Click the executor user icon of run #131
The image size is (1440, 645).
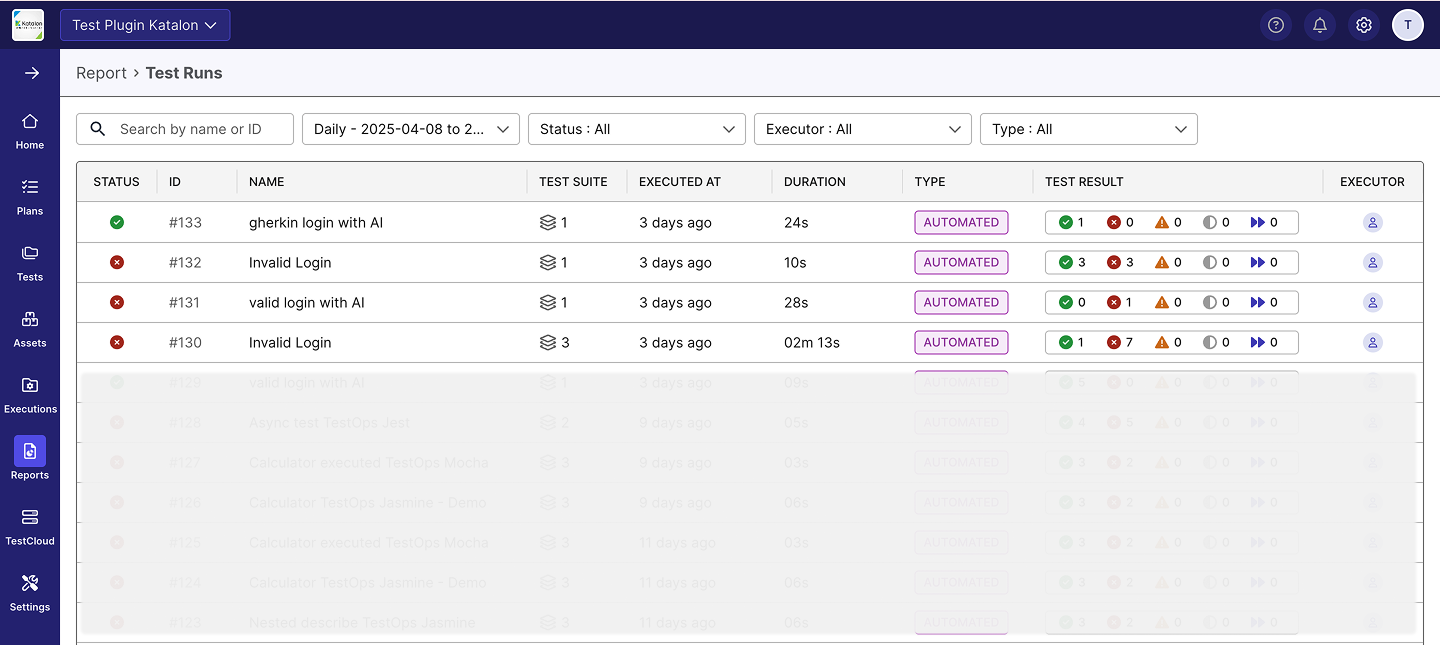pyautogui.click(x=1373, y=302)
